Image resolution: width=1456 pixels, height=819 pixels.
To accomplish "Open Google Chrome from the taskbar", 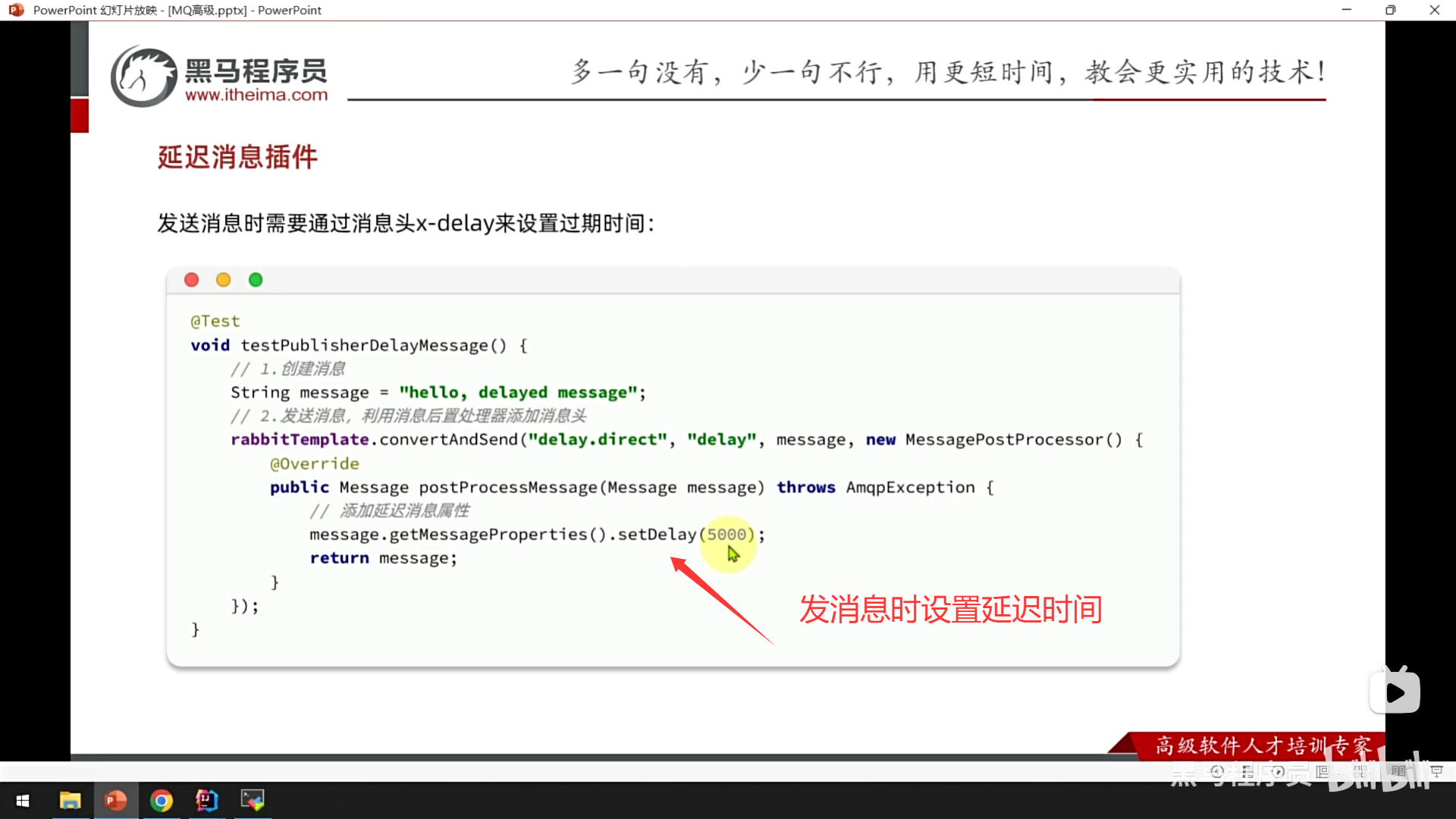I will pos(161,800).
